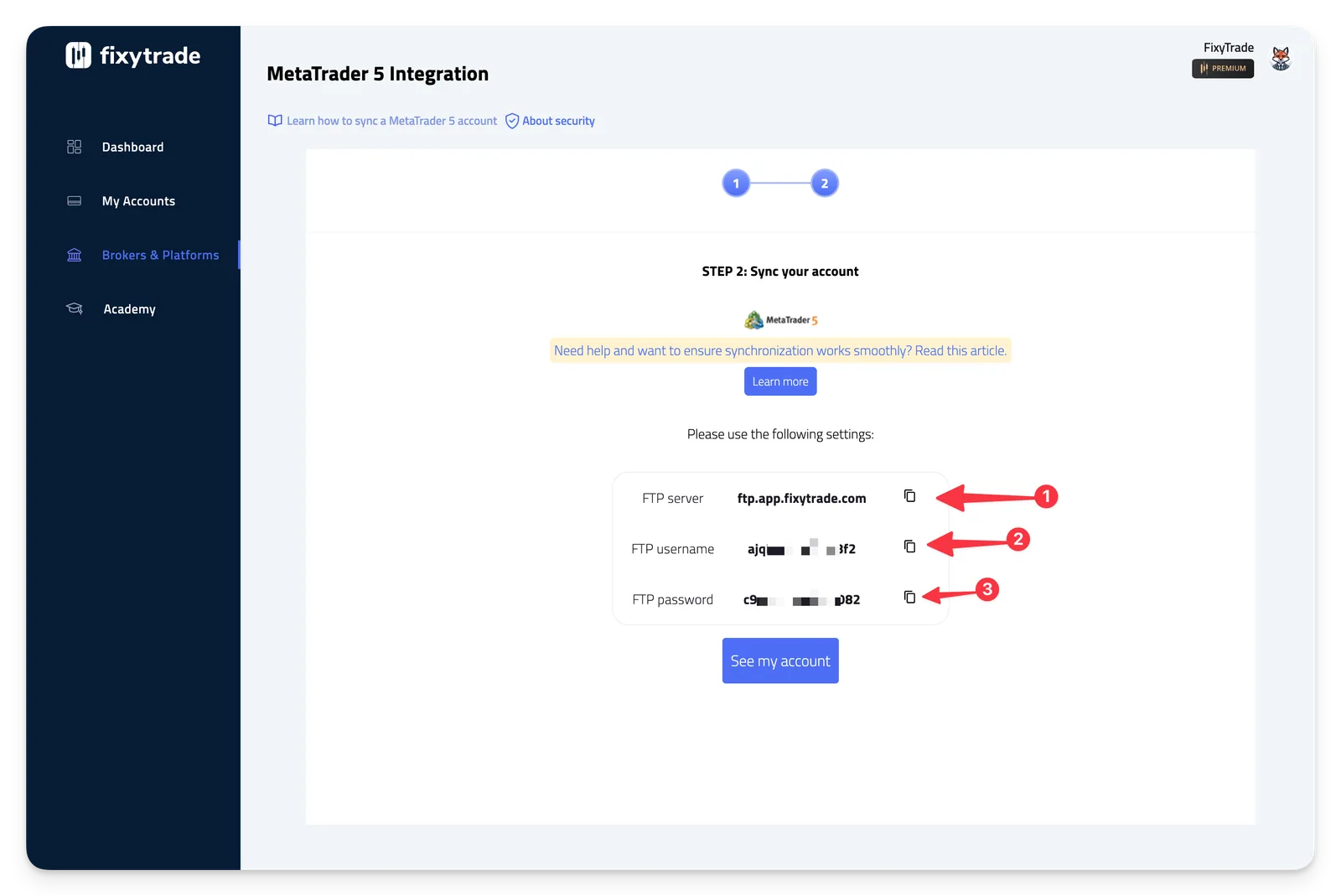Copy the FTP server address
Screen dimensions: 1341x896
909,496
